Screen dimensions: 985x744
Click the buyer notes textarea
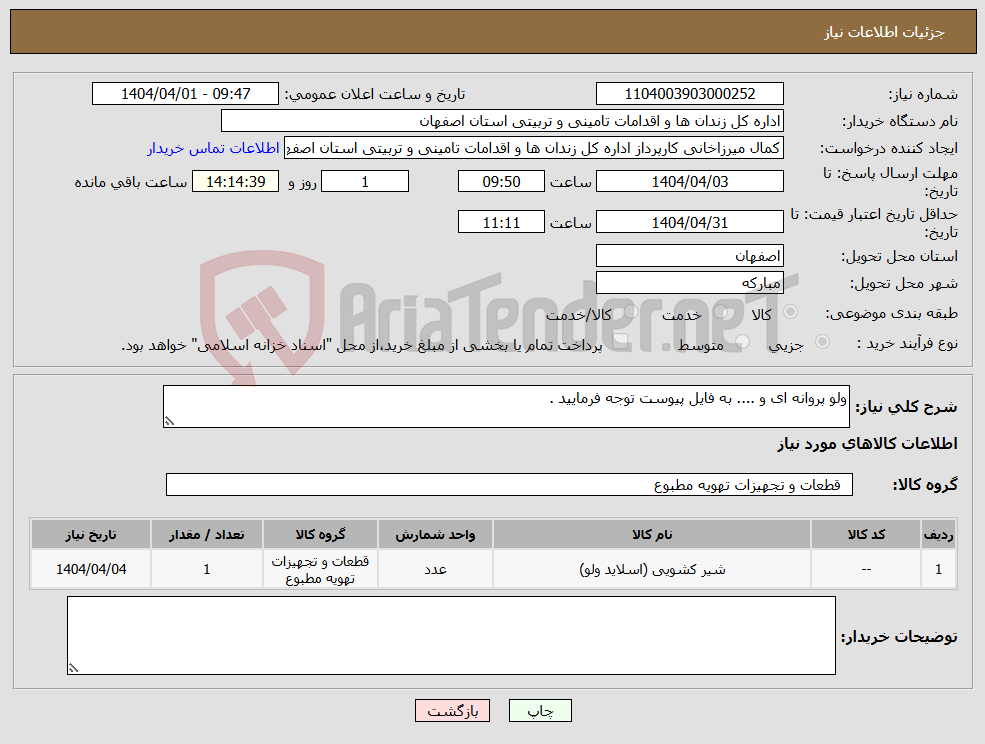click(x=451, y=635)
